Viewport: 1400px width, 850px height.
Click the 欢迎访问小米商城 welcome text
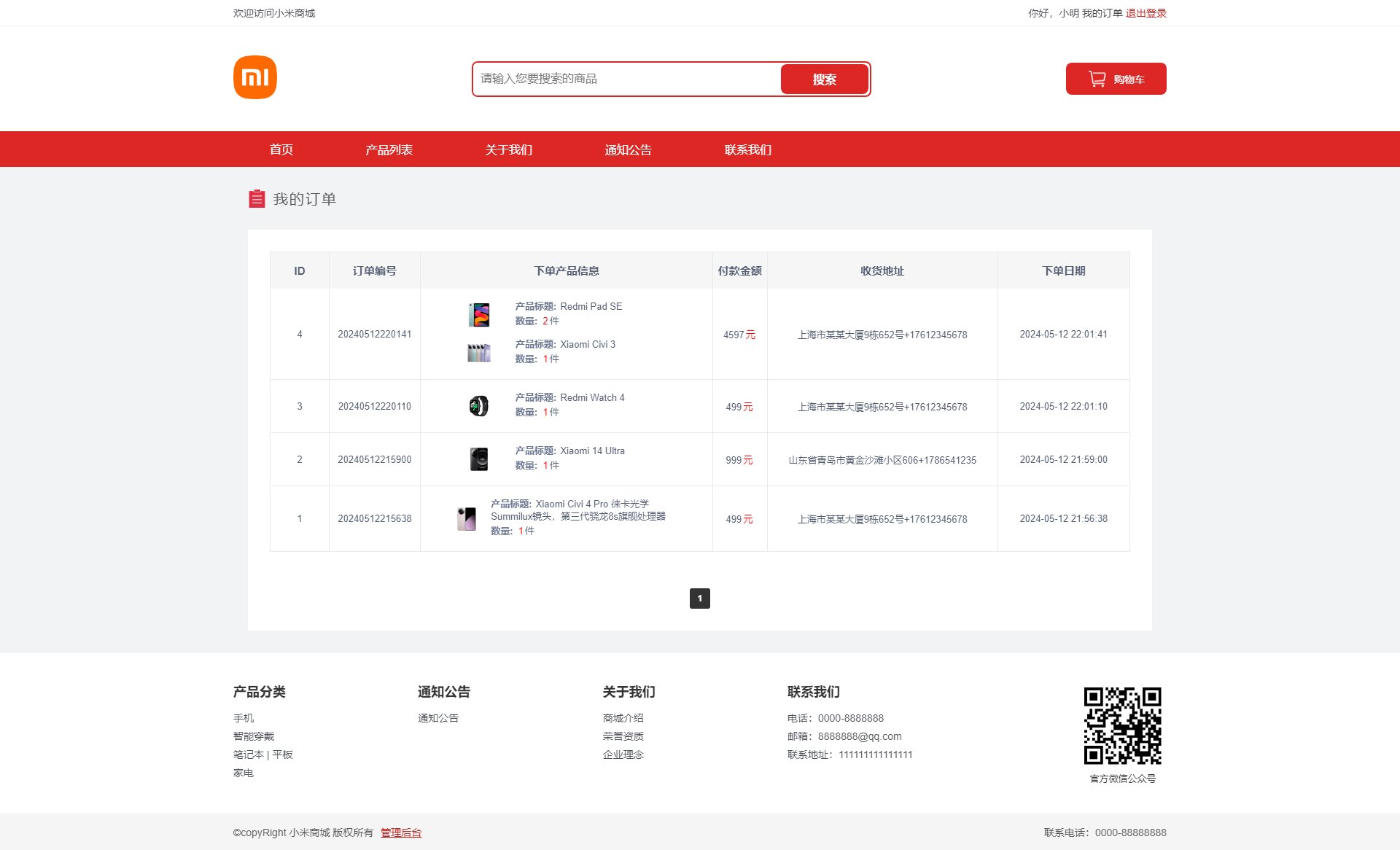point(274,13)
